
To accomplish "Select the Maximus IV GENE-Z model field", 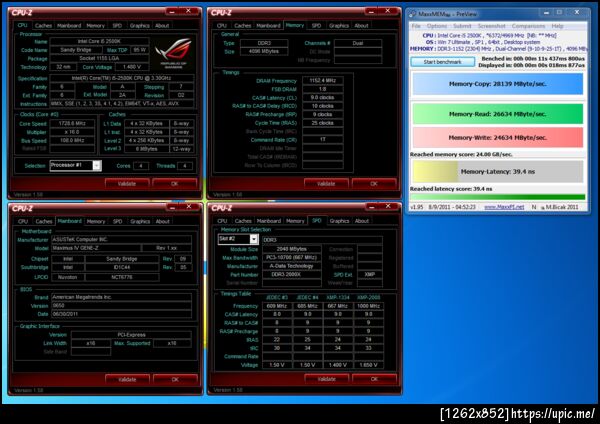I will click(x=96, y=248).
